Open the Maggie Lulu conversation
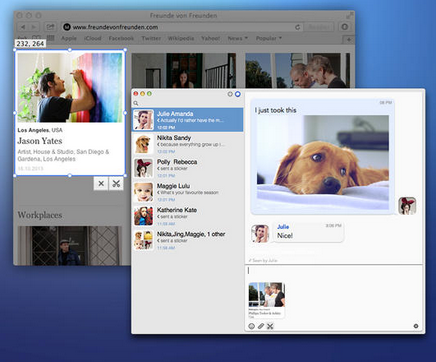This screenshot has height=362, width=436. coord(188,192)
